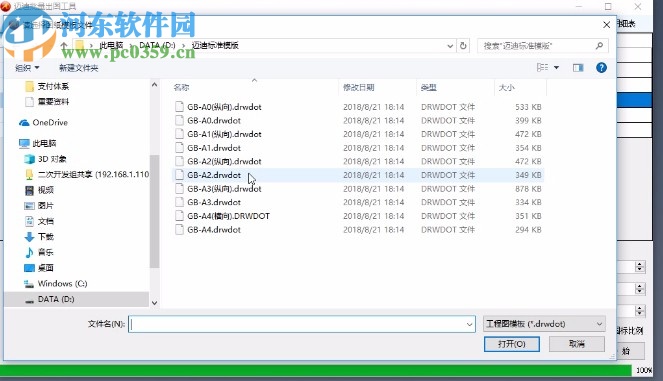Click DATA (D:) in the address breadcrumb
Screen dimensions: 663x381
tap(157, 45)
